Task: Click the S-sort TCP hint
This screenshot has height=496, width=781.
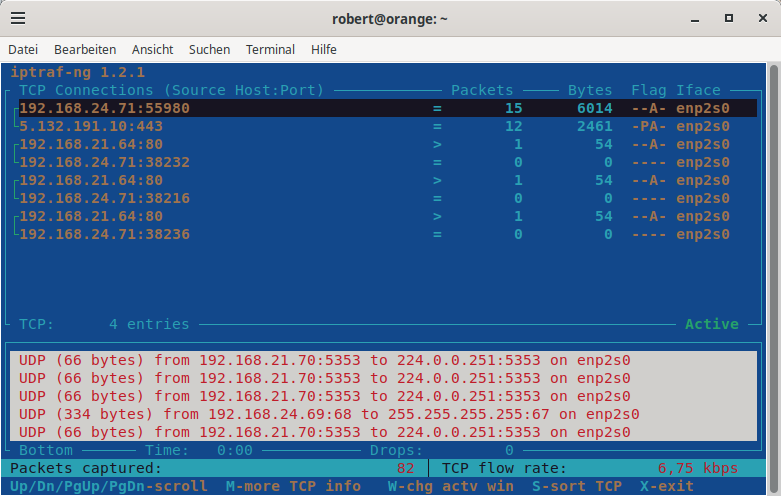Action: tap(576, 486)
